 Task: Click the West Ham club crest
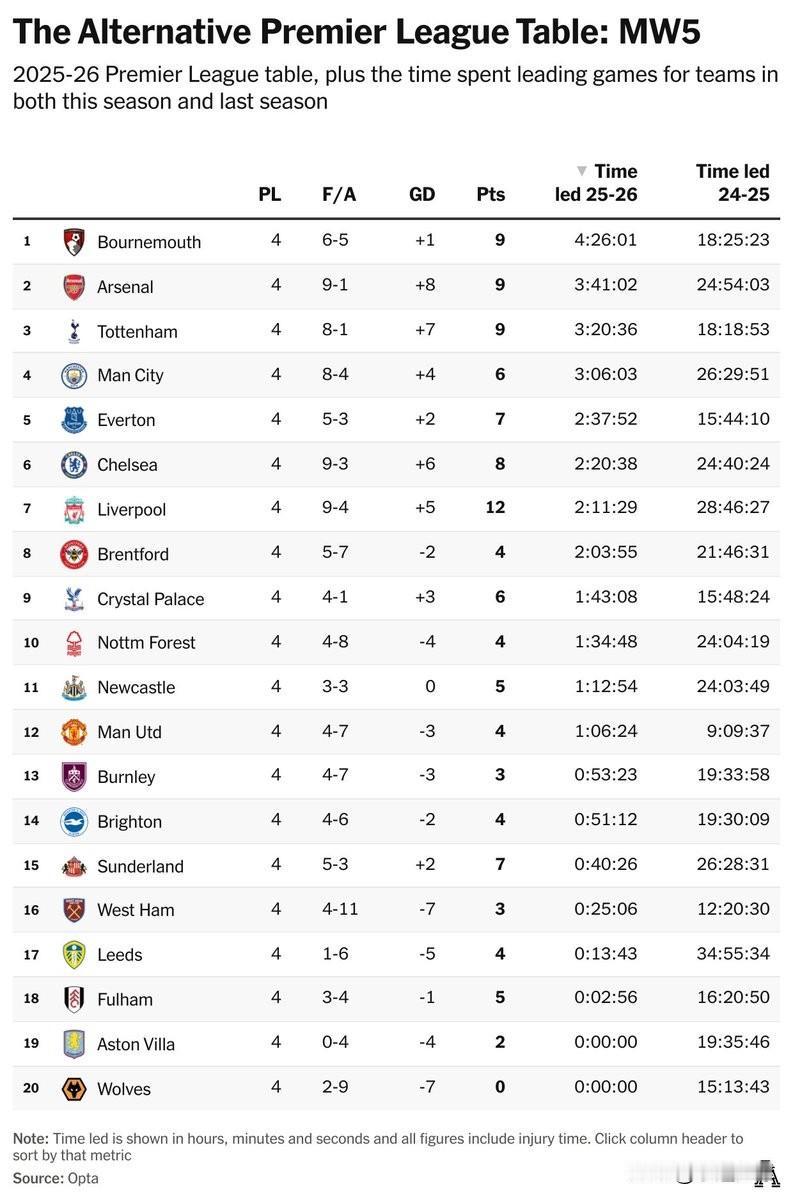74,909
